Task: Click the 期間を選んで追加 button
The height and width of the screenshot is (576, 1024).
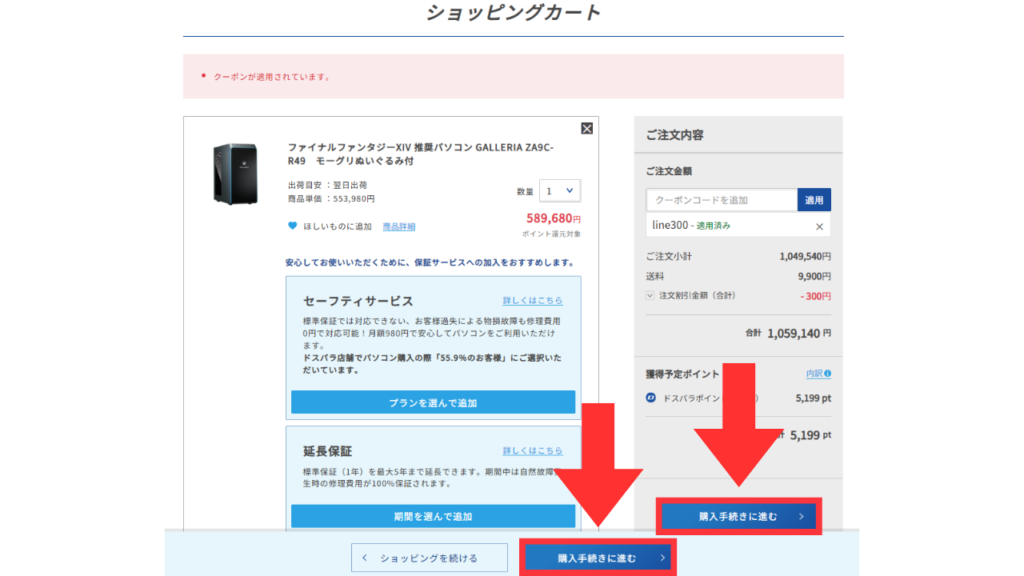Action: click(x=433, y=516)
